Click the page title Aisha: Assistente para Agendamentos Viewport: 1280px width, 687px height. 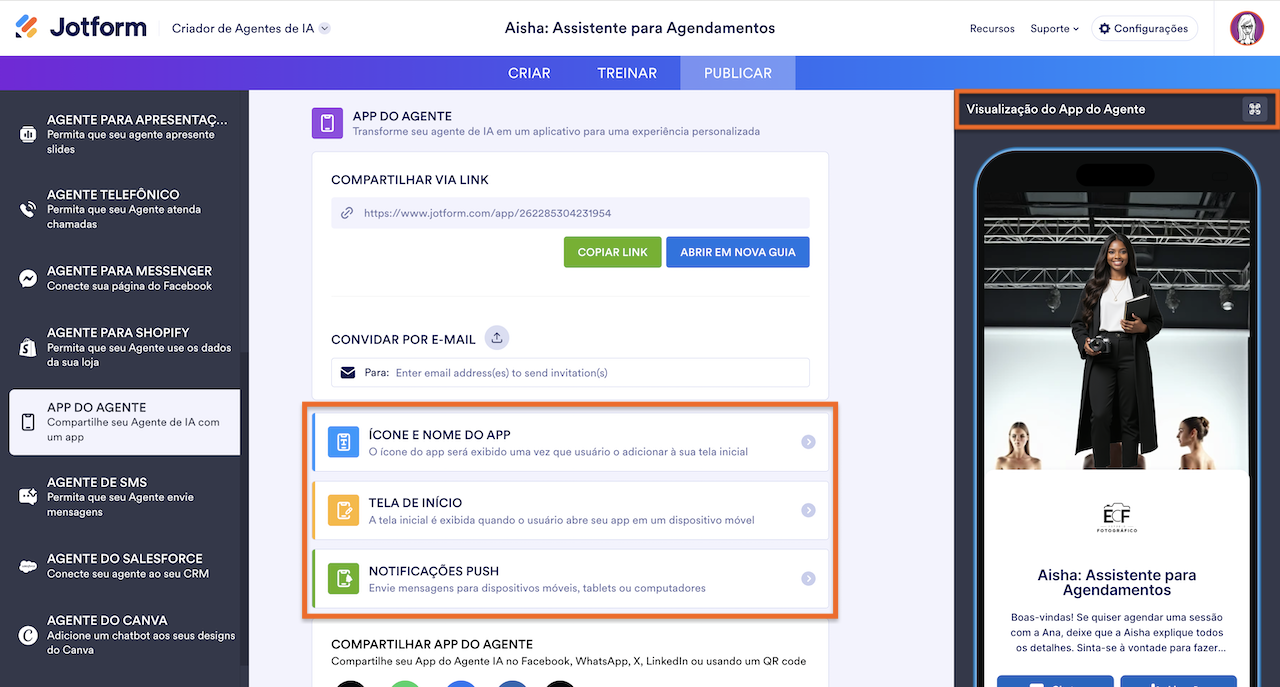point(640,28)
